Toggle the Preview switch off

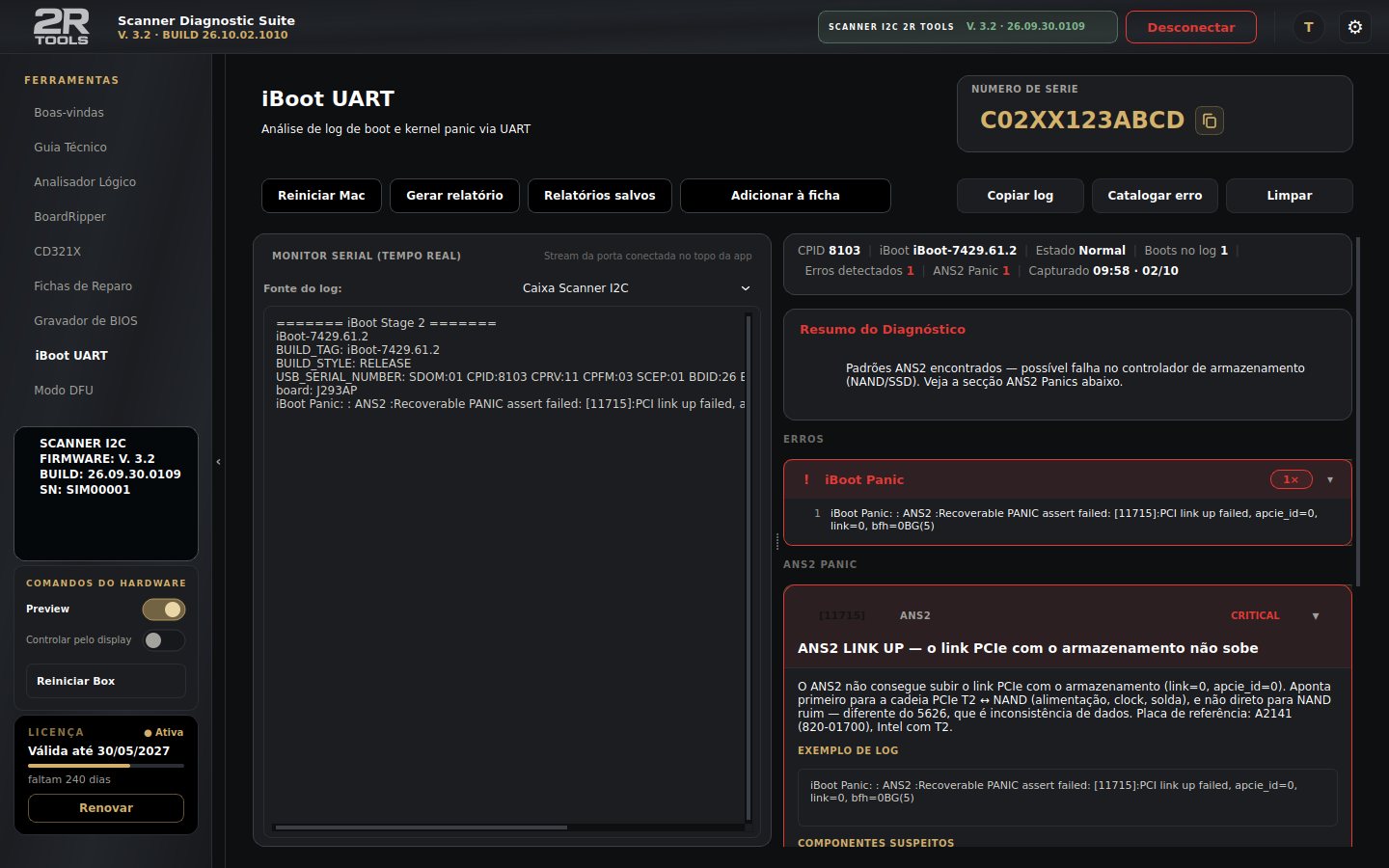pos(164,610)
